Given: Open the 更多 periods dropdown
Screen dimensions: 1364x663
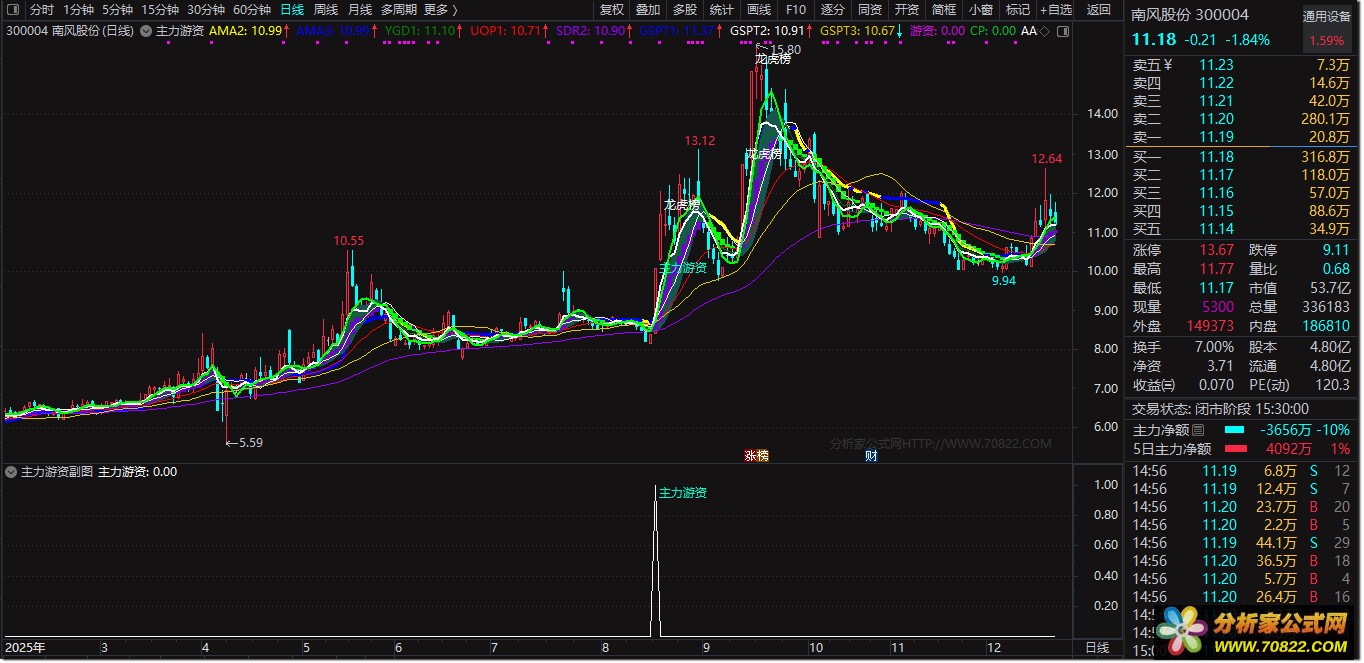Looking at the screenshot, I should (440, 10).
